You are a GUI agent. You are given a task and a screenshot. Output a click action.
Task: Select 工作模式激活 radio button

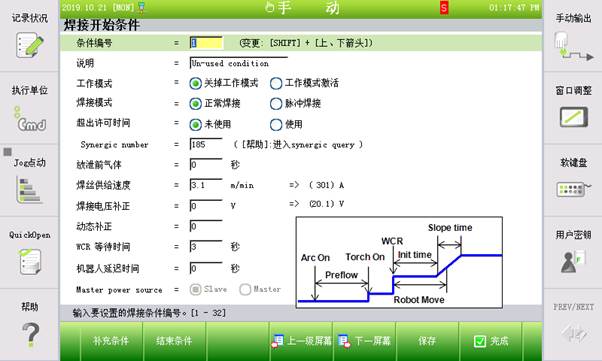coord(276,83)
